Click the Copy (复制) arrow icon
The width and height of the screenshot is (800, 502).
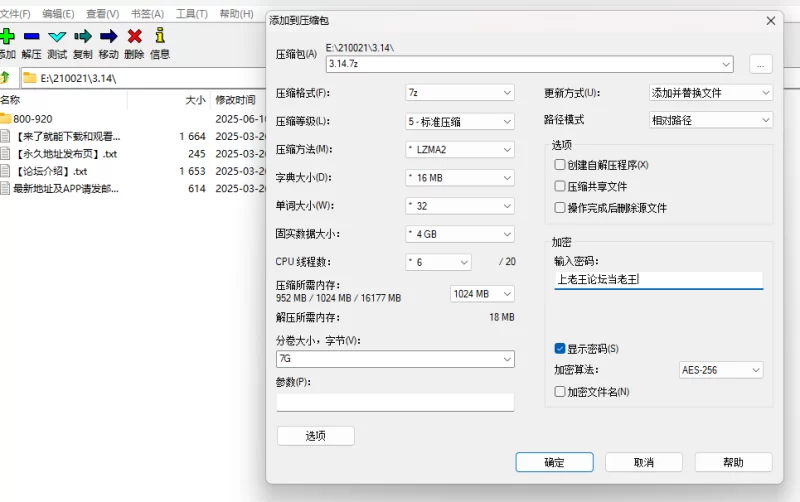pyautogui.click(x=83, y=36)
